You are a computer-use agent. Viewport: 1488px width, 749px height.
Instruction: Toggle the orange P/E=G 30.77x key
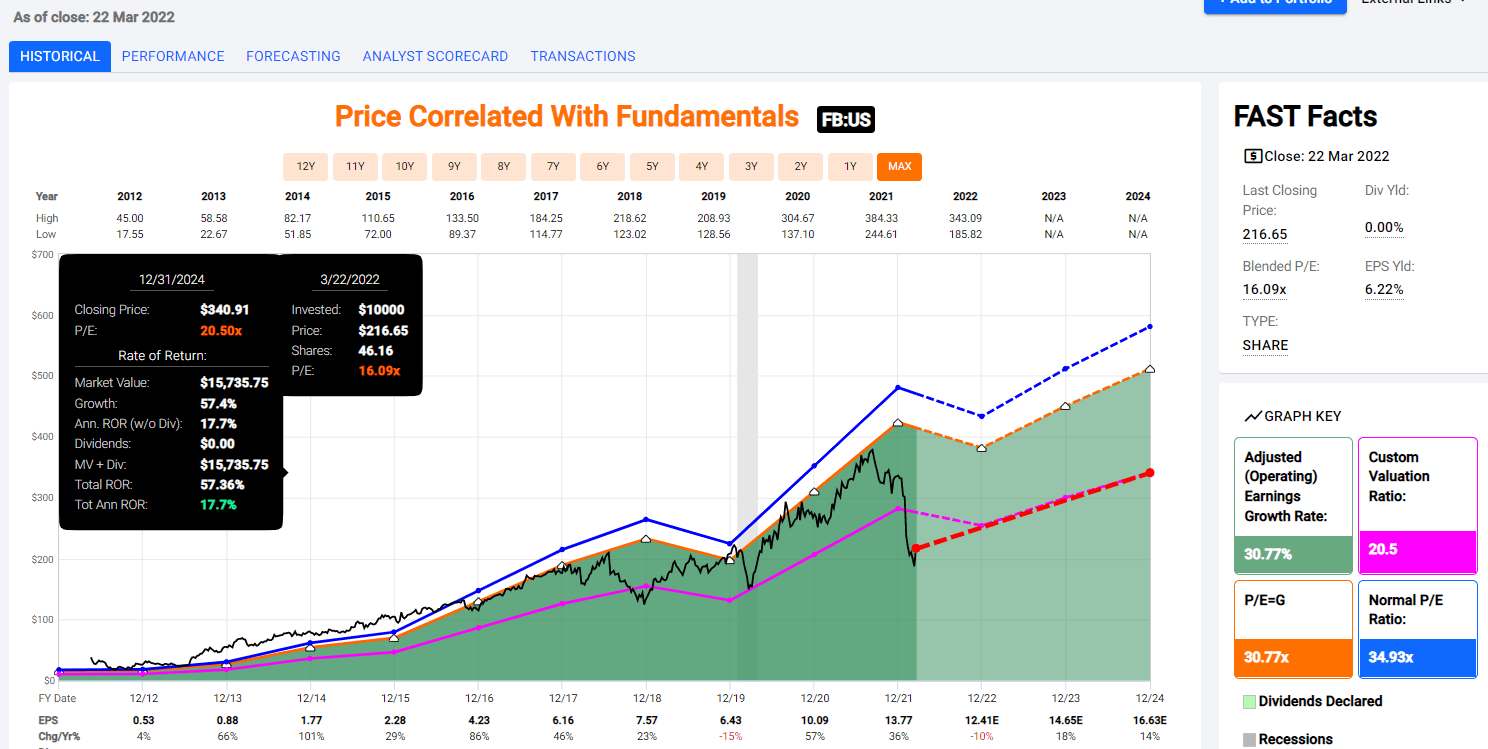1293,629
